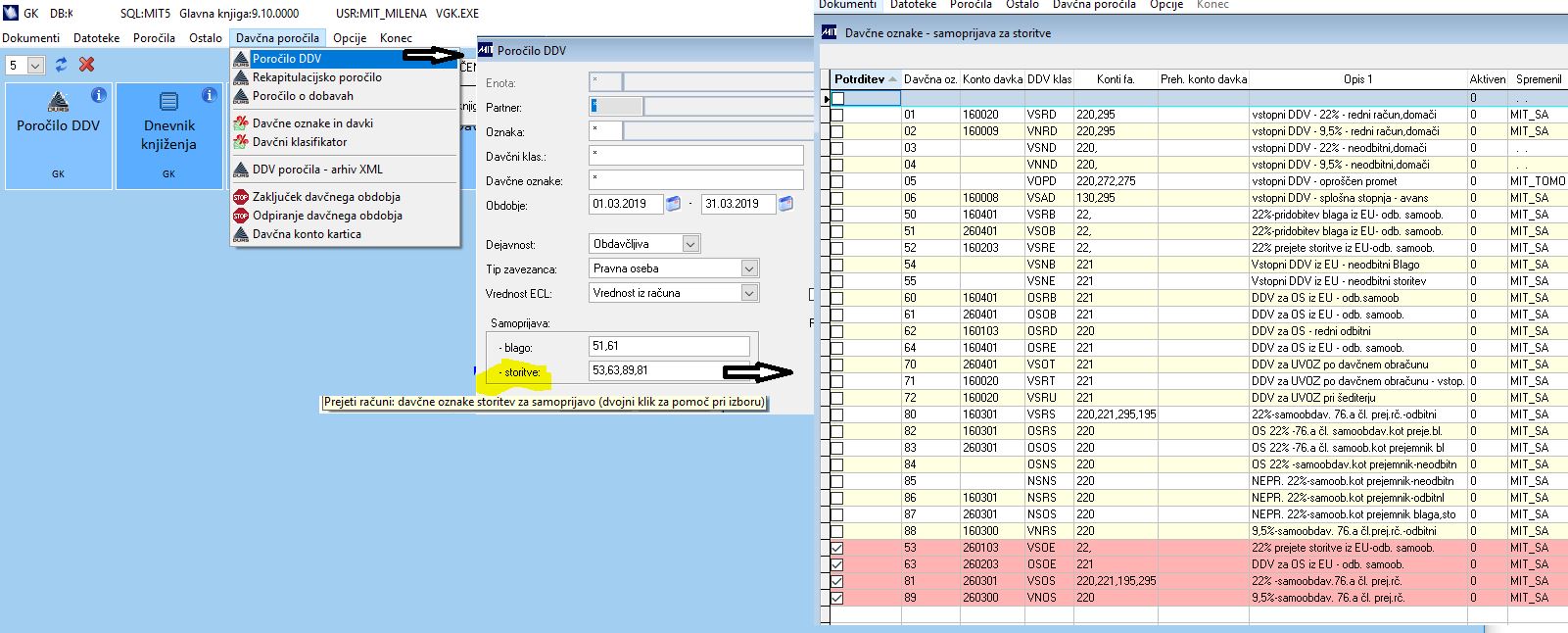Click the blue refresh arrows icon
Image resolution: width=1568 pixels, height=633 pixels.
click(x=61, y=65)
